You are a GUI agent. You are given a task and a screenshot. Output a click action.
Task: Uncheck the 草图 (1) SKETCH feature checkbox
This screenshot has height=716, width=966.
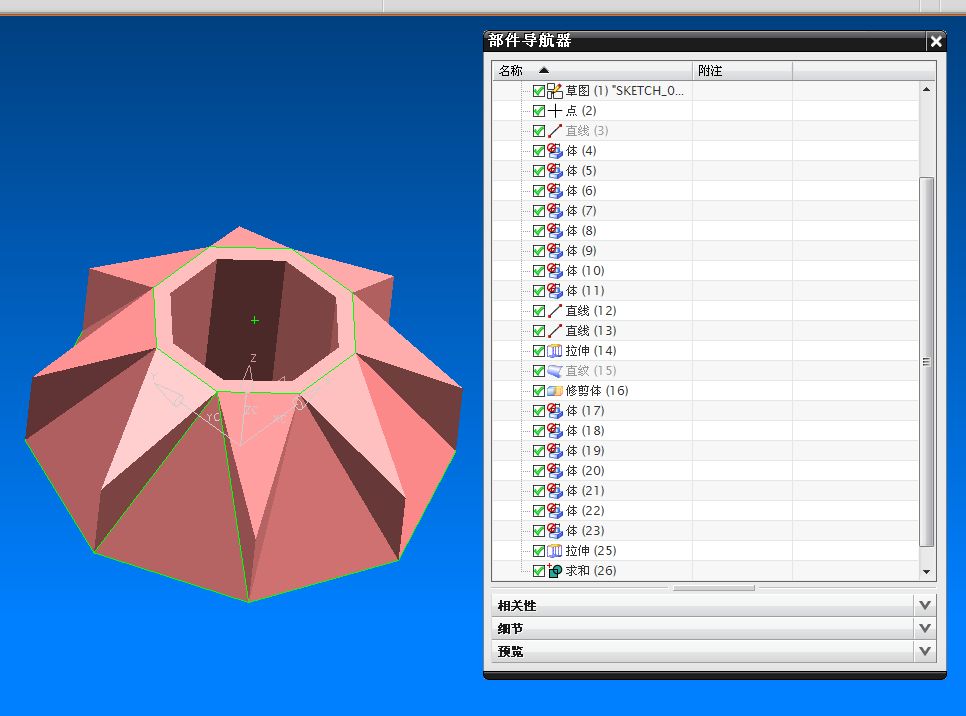538,91
